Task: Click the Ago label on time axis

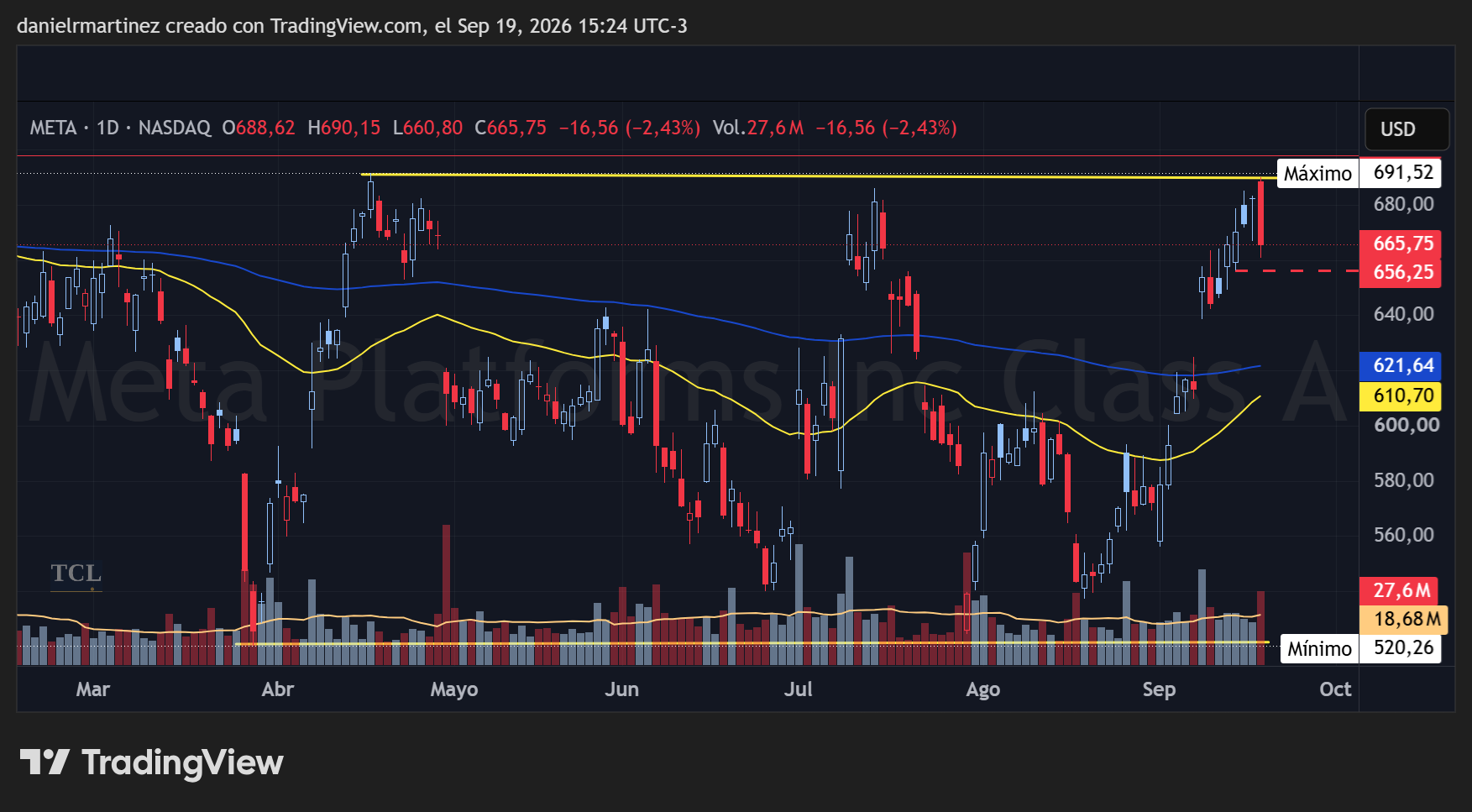Action: [983, 689]
